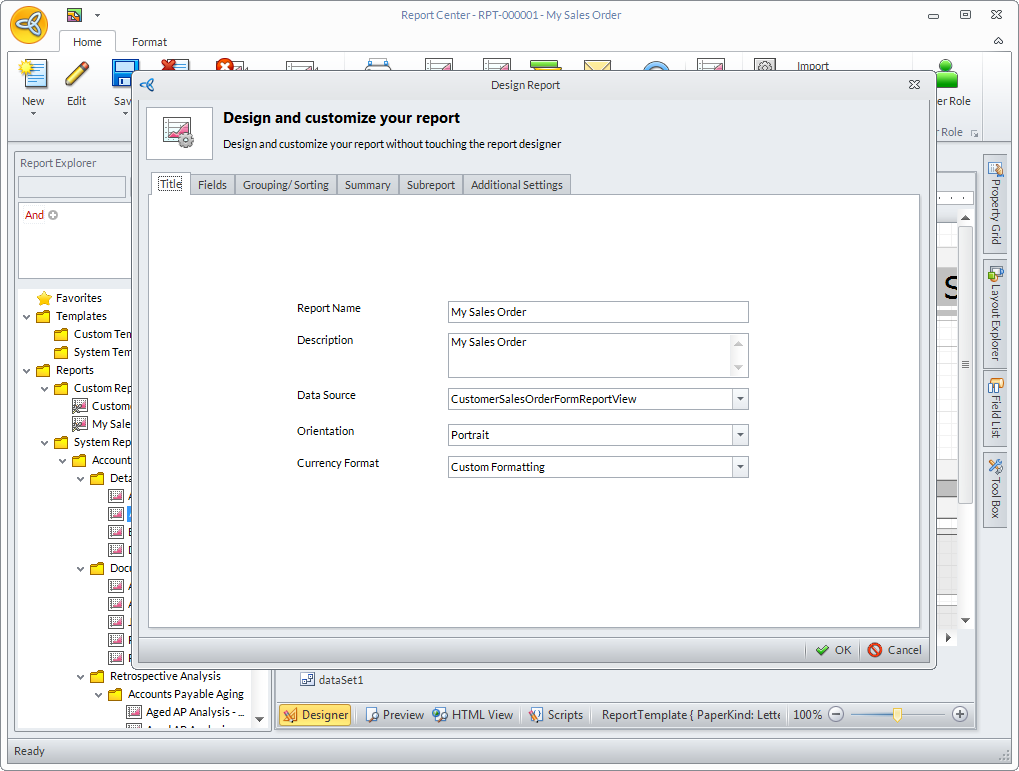
Task: Collapse the Retrospective Analysis folder
Action: coord(82,677)
